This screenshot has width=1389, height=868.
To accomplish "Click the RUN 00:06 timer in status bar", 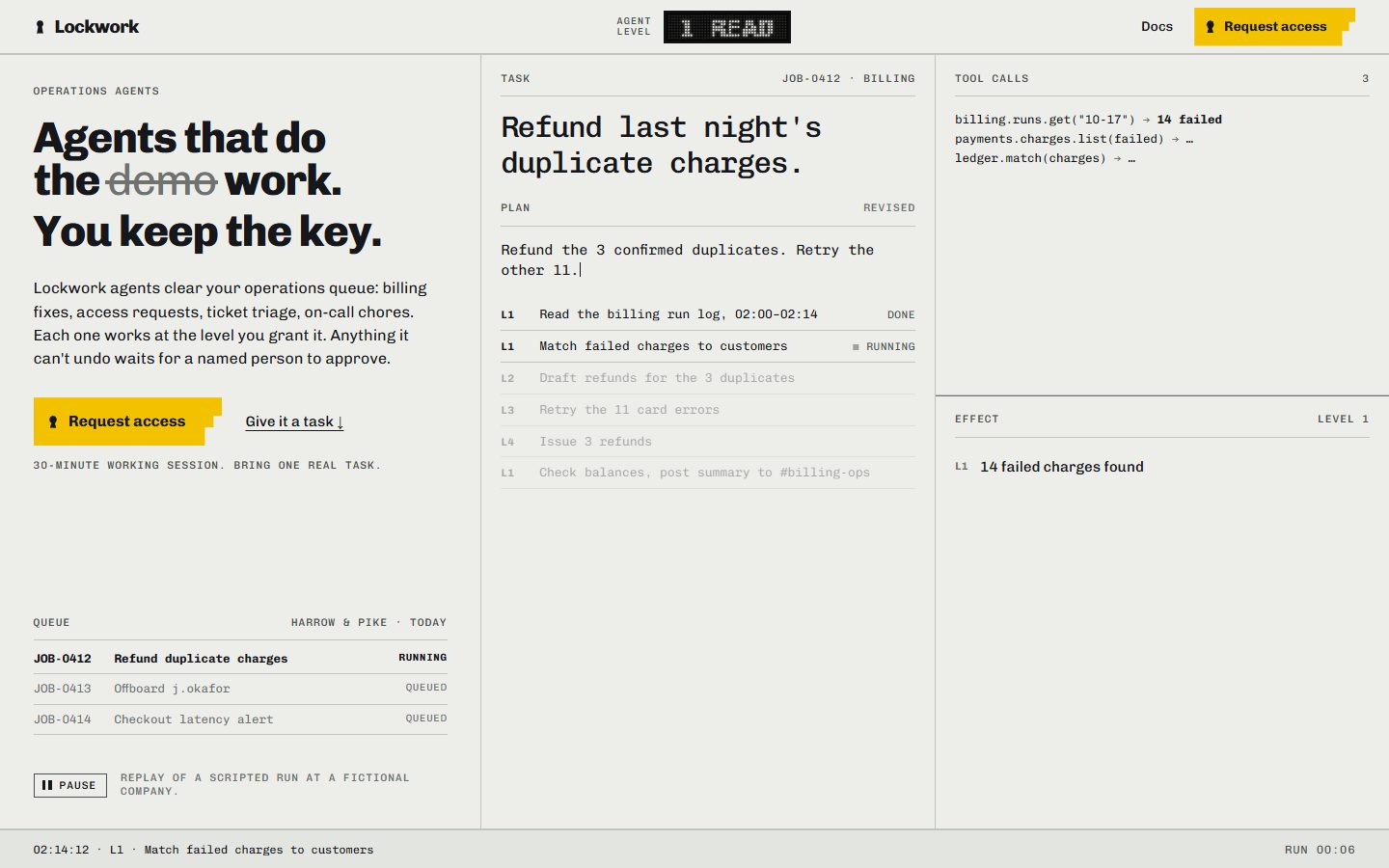I will (1320, 850).
